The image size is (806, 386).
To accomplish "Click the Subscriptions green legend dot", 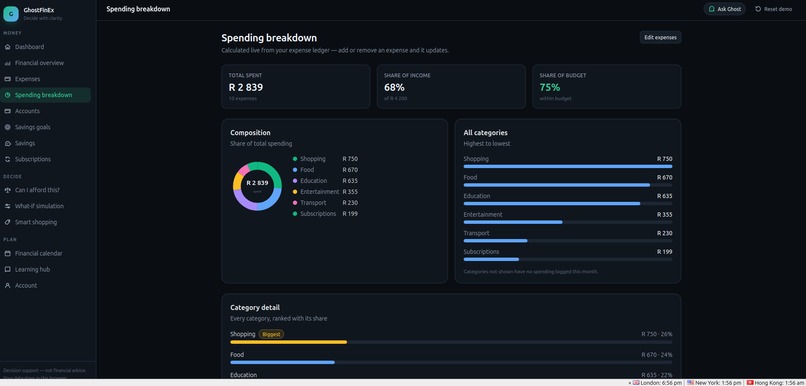I will pos(295,214).
